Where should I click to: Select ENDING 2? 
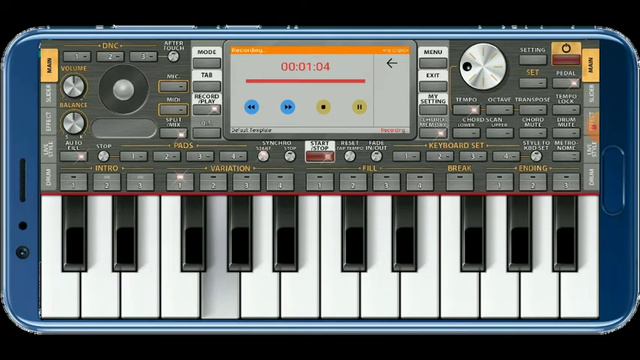(533, 182)
